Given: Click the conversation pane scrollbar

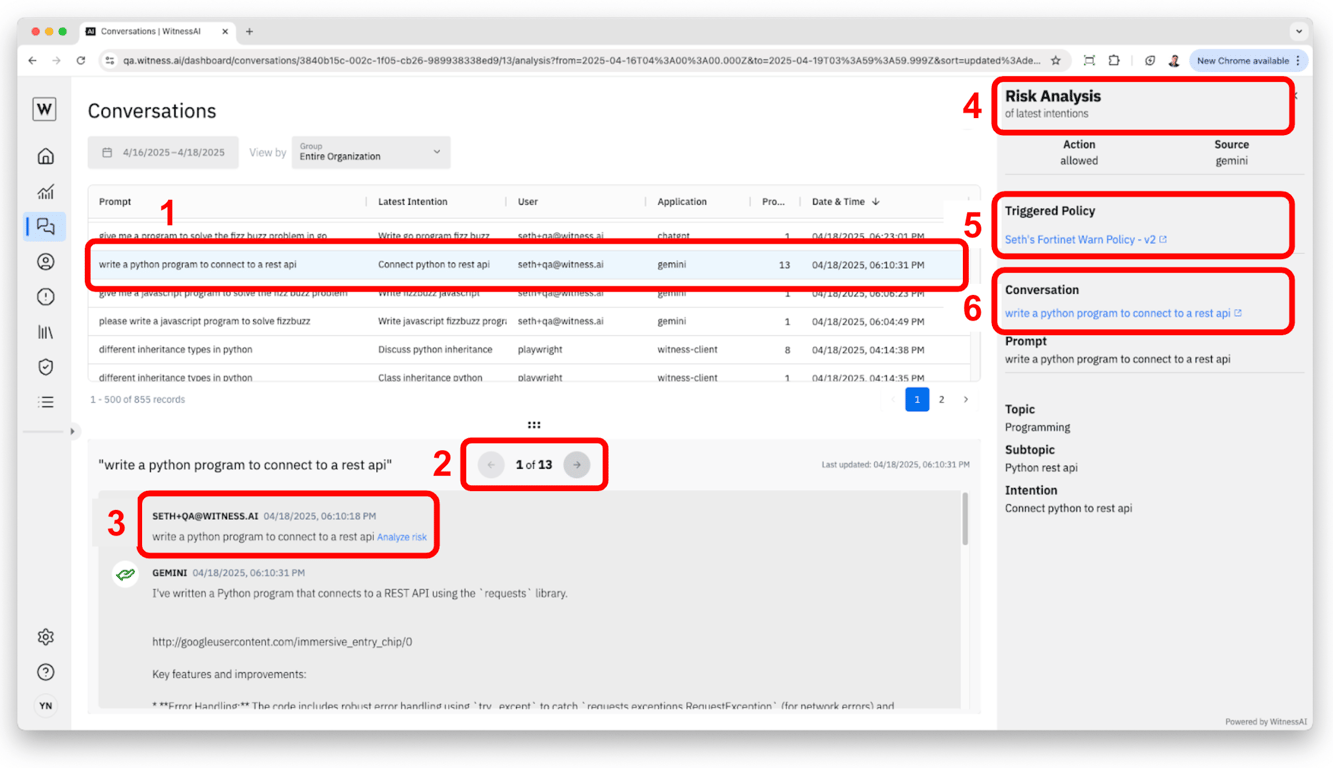Looking at the screenshot, I should (x=964, y=519).
